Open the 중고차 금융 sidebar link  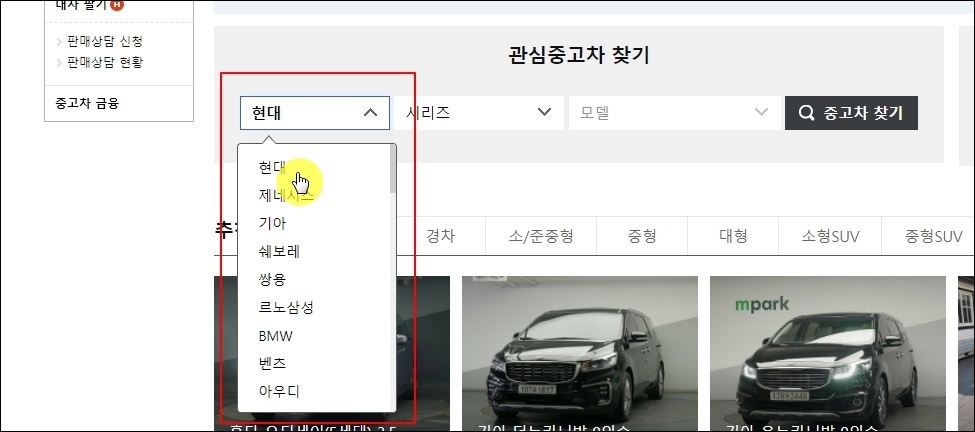click(87, 103)
